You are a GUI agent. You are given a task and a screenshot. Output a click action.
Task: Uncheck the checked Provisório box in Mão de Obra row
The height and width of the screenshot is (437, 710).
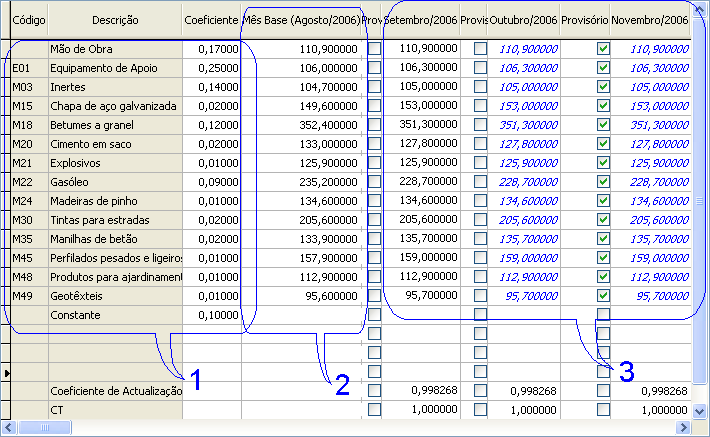coord(603,48)
